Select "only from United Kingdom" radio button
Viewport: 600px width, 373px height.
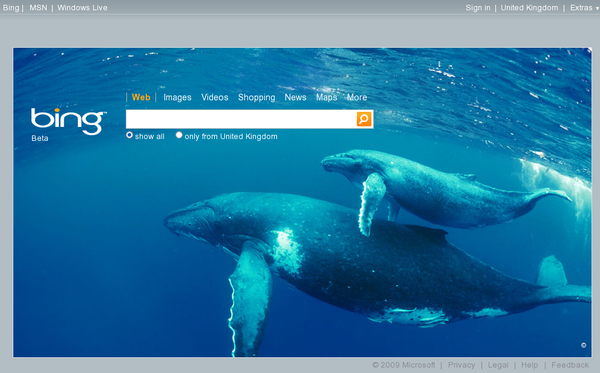[179, 135]
